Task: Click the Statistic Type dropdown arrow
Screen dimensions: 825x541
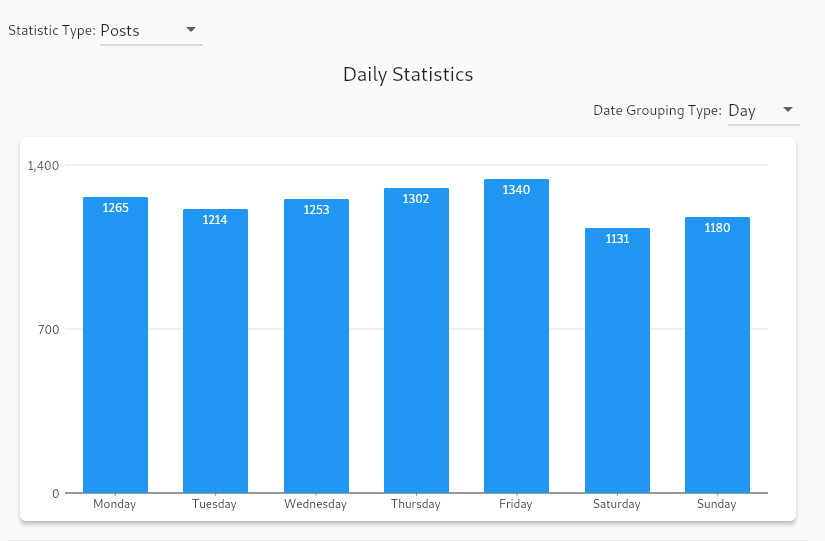Action: pyautogui.click(x=191, y=30)
